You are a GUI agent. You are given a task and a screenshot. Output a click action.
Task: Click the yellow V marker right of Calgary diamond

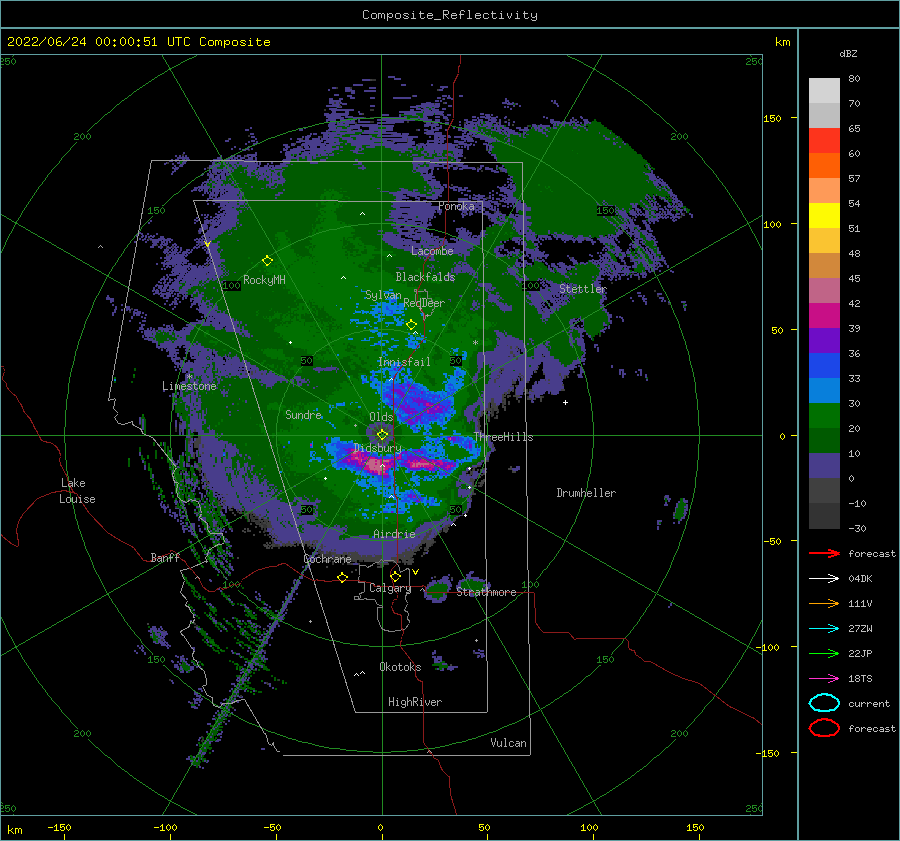(x=415, y=572)
